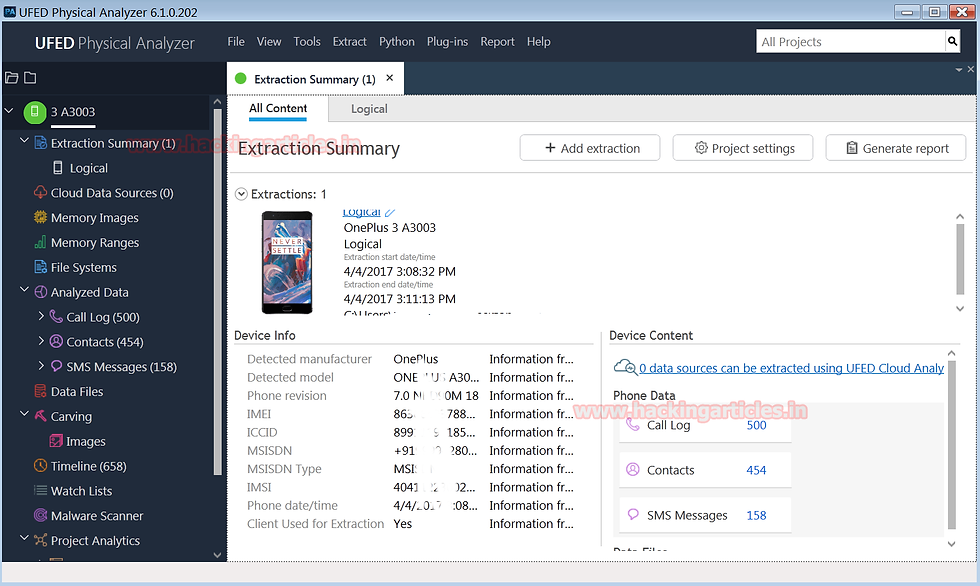Collapse the Extraction Summary tree node
The image size is (980, 586).
tap(24, 141)
